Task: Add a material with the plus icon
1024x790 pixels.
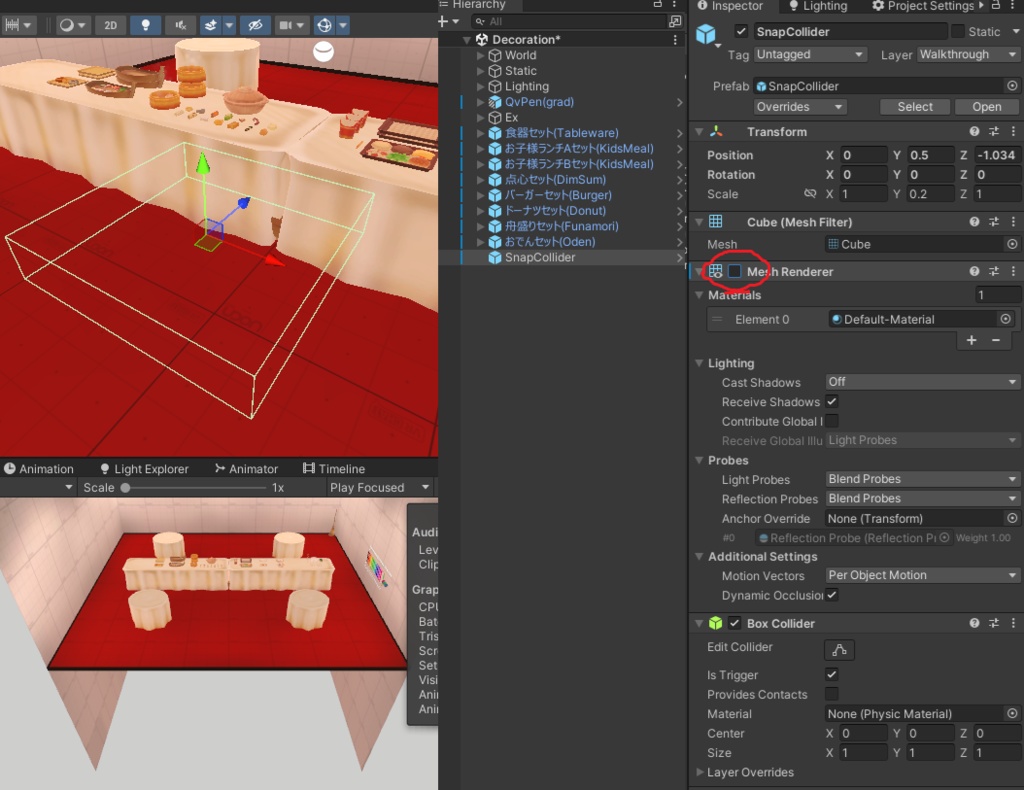Action: (x=971, y=340)
